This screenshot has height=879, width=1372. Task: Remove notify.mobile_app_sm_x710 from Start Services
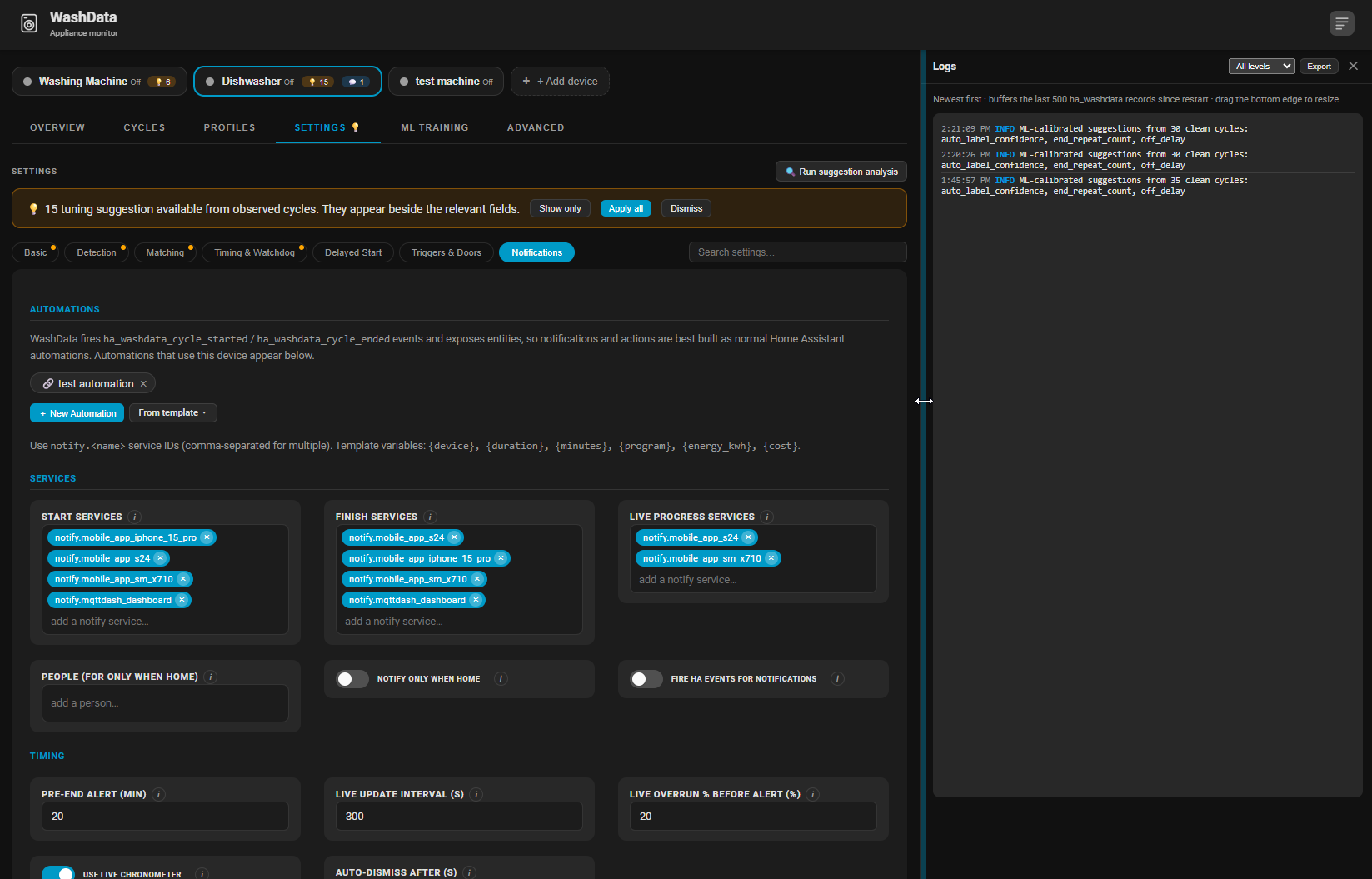[x=183, y=579]
